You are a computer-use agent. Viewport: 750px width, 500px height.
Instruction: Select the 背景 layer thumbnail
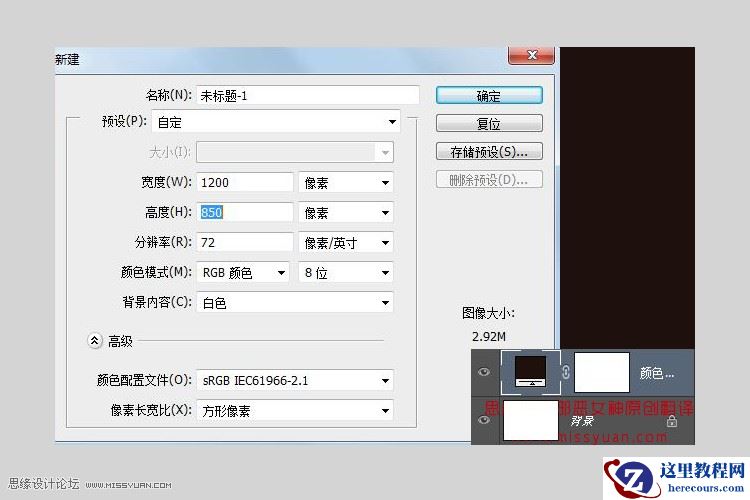[530, 420]
